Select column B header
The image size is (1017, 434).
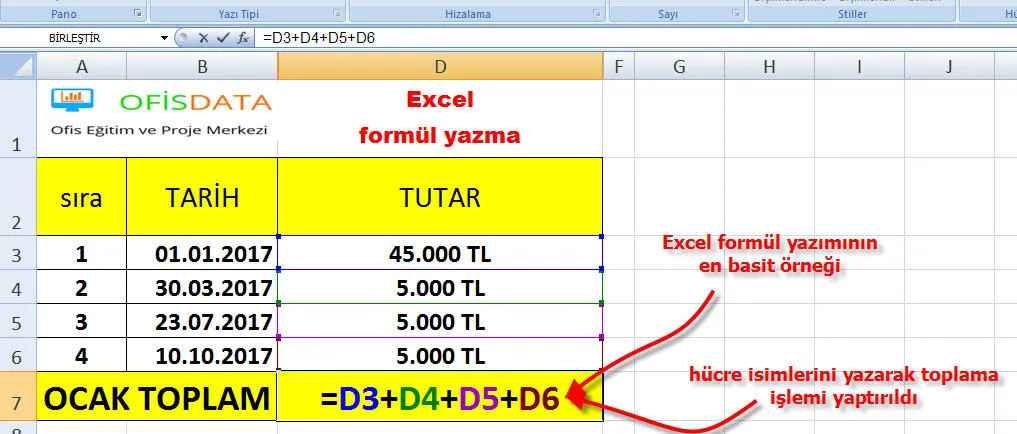pos(202,67)
